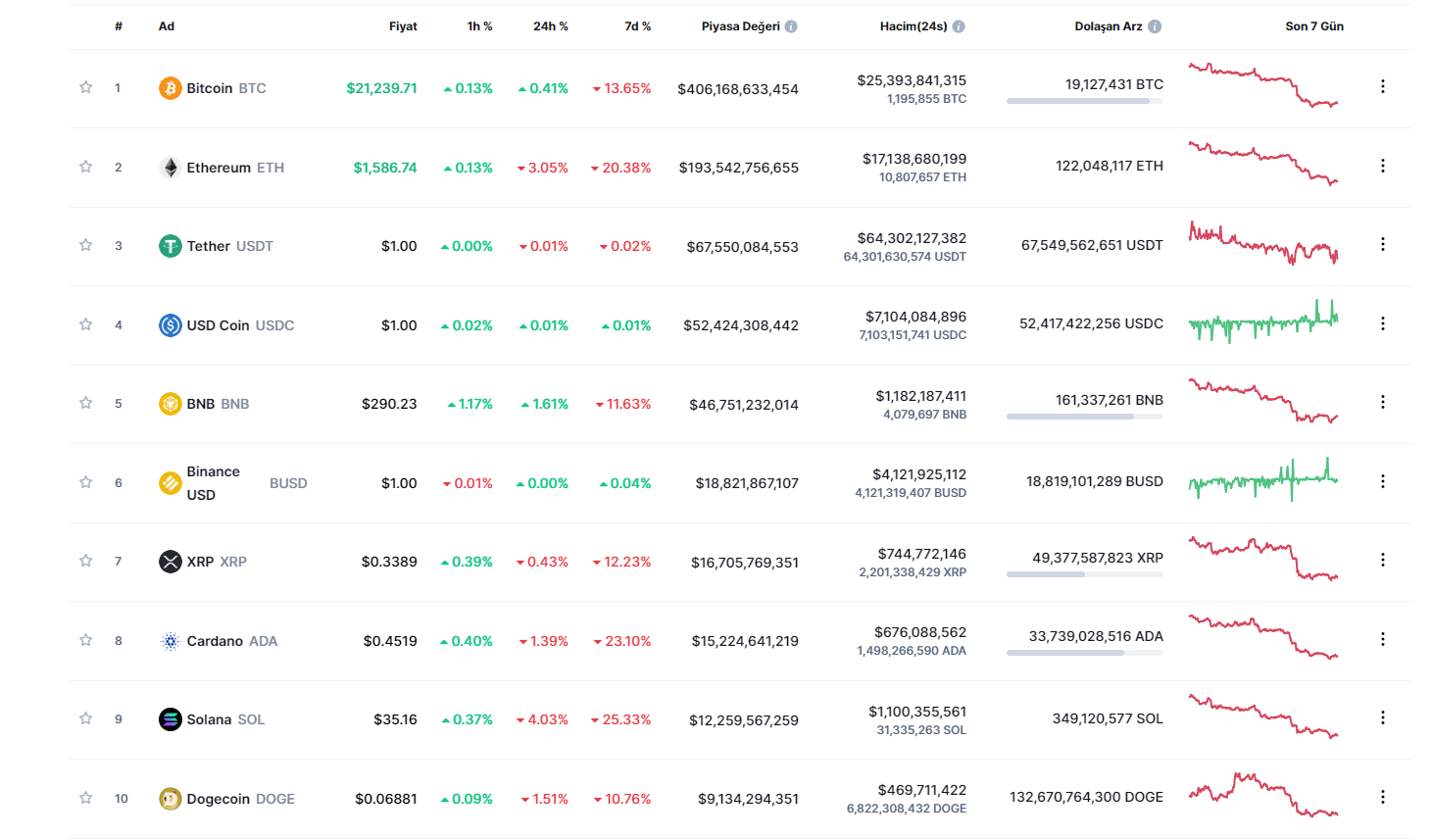Expand the three-dot menu for Dogecoin
Screen dimensions: 1432x840
1382,797
